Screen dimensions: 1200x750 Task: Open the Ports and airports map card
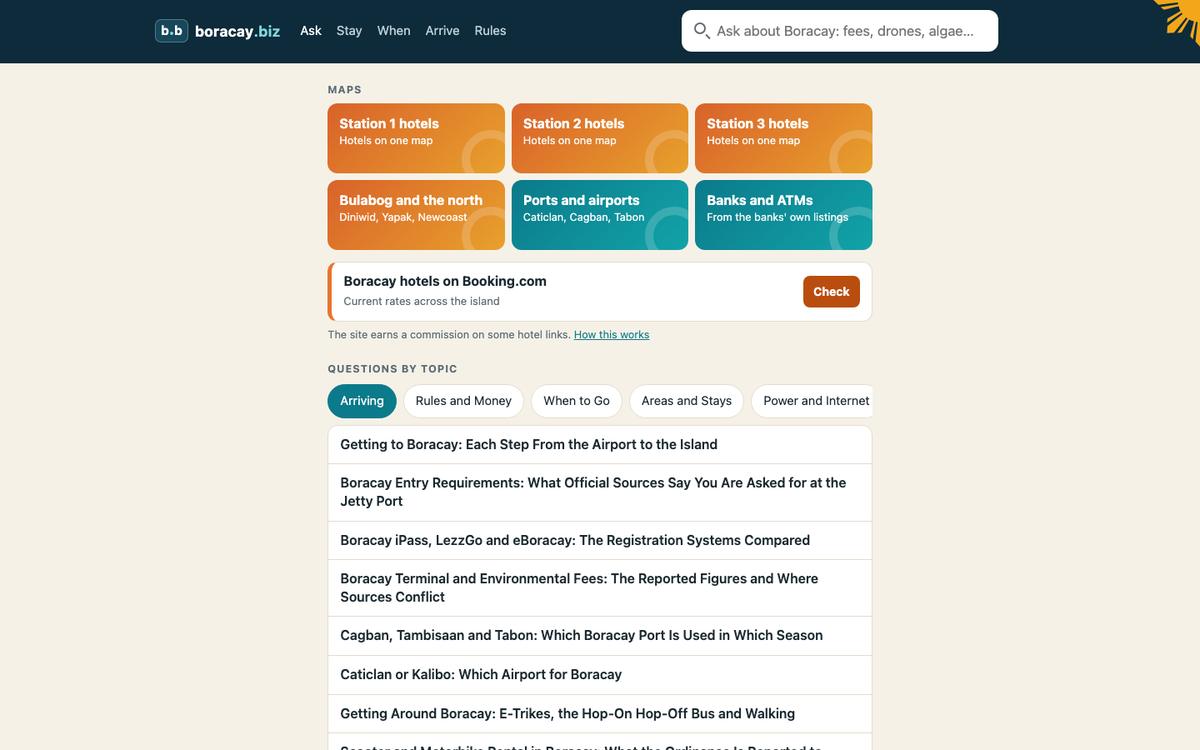(600, 215)
